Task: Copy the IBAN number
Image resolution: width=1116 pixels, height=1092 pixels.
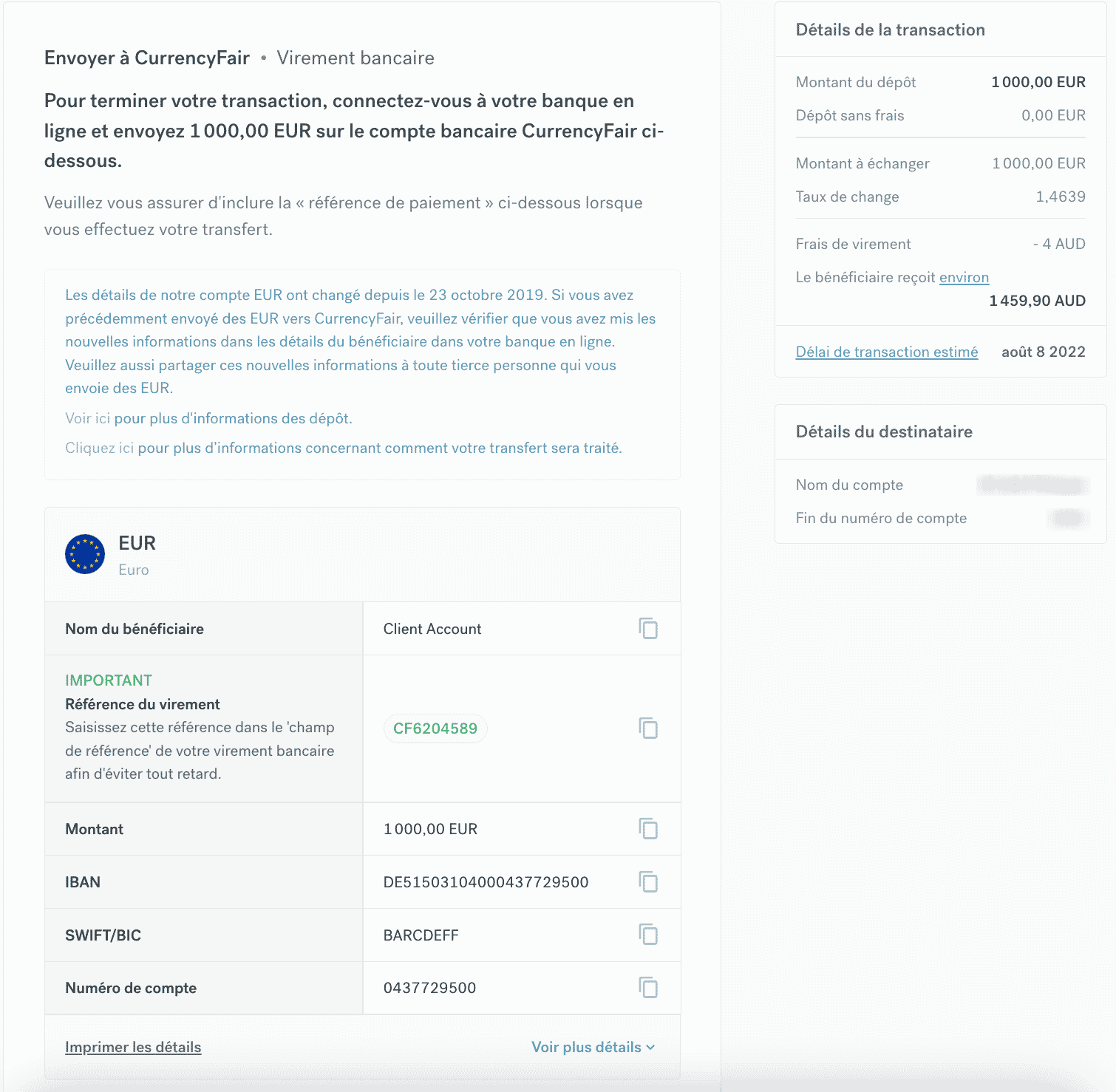Action: [648, 882]
